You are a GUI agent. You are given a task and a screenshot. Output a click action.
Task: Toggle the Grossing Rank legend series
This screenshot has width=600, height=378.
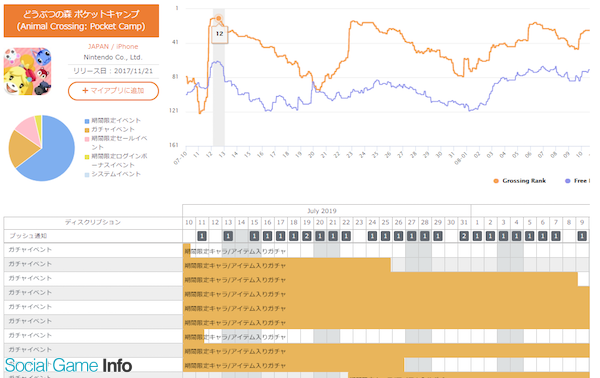coord(520,181)
